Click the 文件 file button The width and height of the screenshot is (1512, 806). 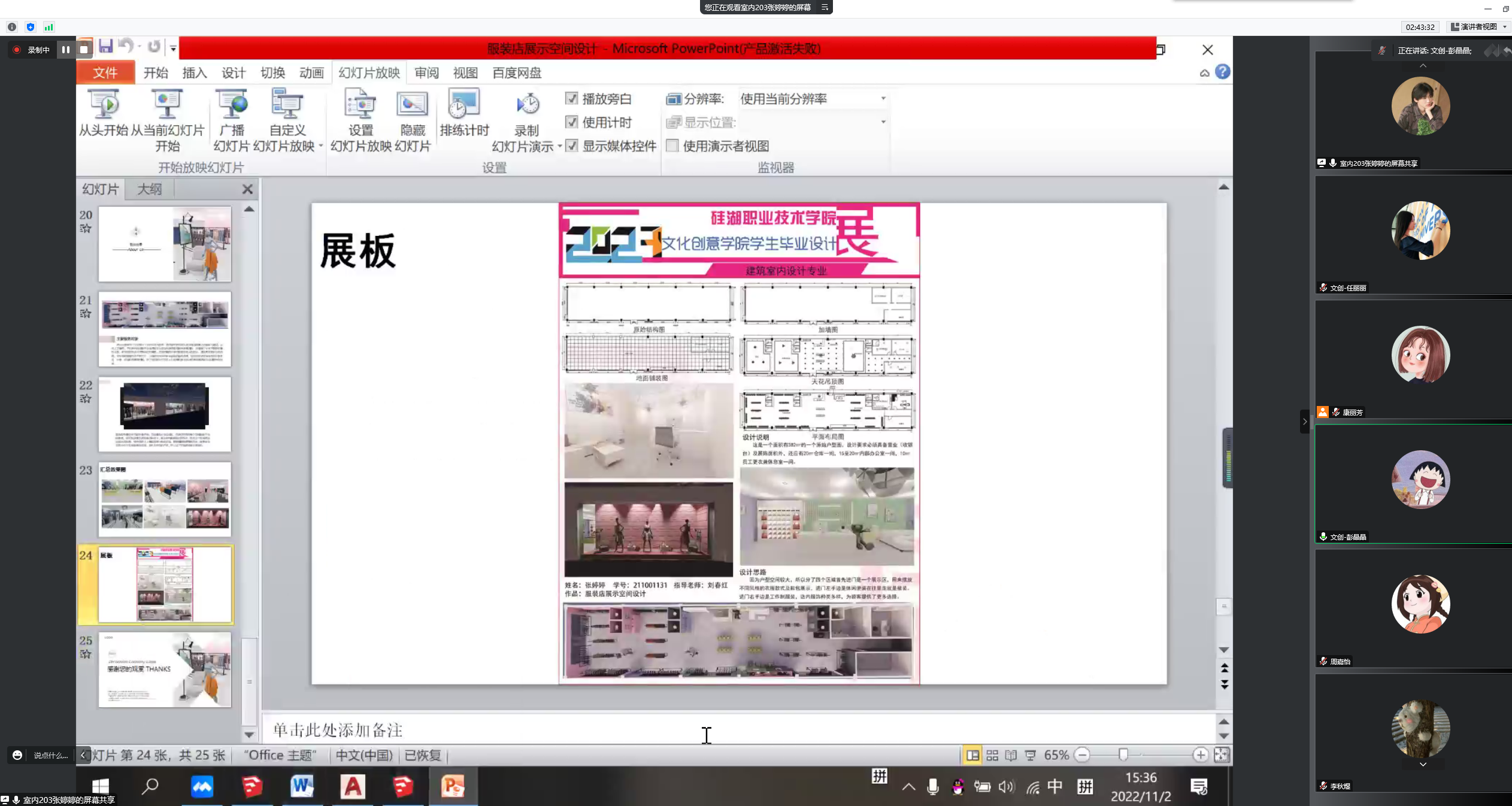coord(105,73)
